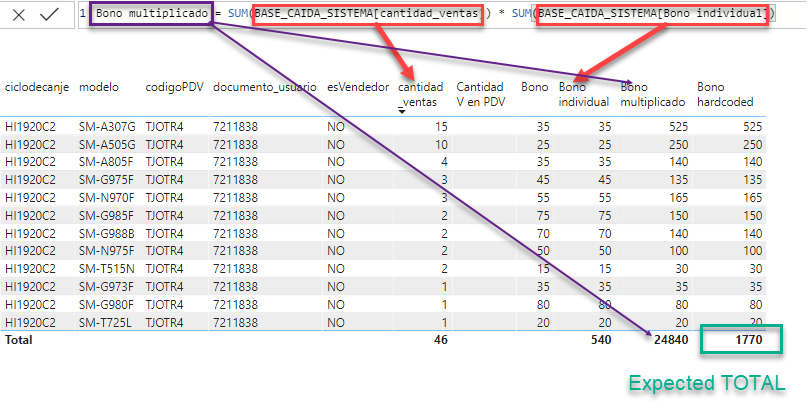Cancel the formula edit with the X icon
Screen dimensions: 810x416
pos(19,15)
